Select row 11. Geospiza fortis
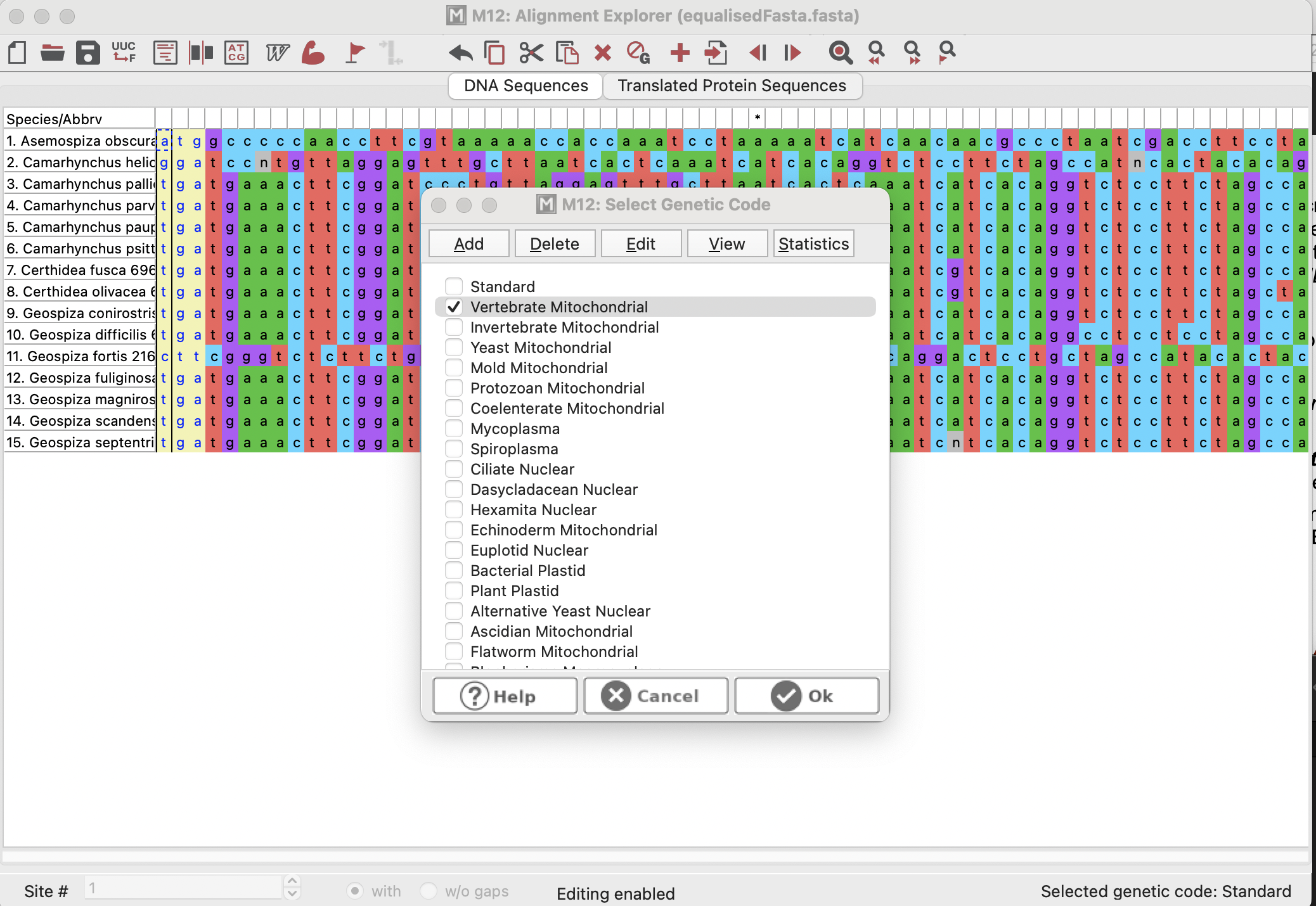This screenshot has width=1316, height=906. 80,356
